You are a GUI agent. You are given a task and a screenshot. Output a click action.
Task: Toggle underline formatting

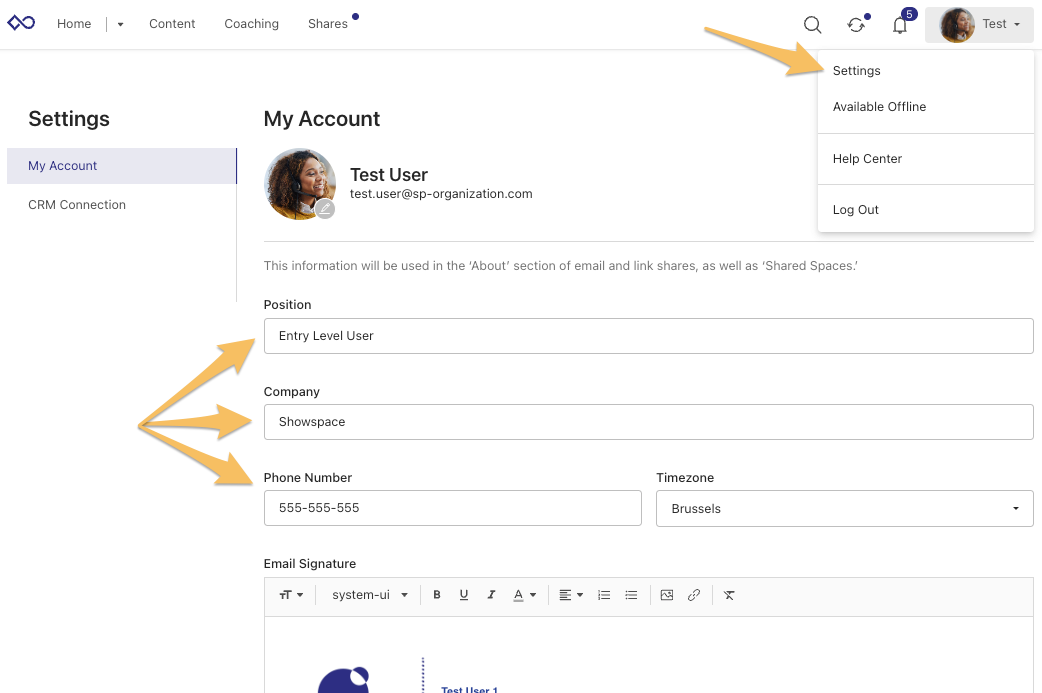click(x=464, y=594)
